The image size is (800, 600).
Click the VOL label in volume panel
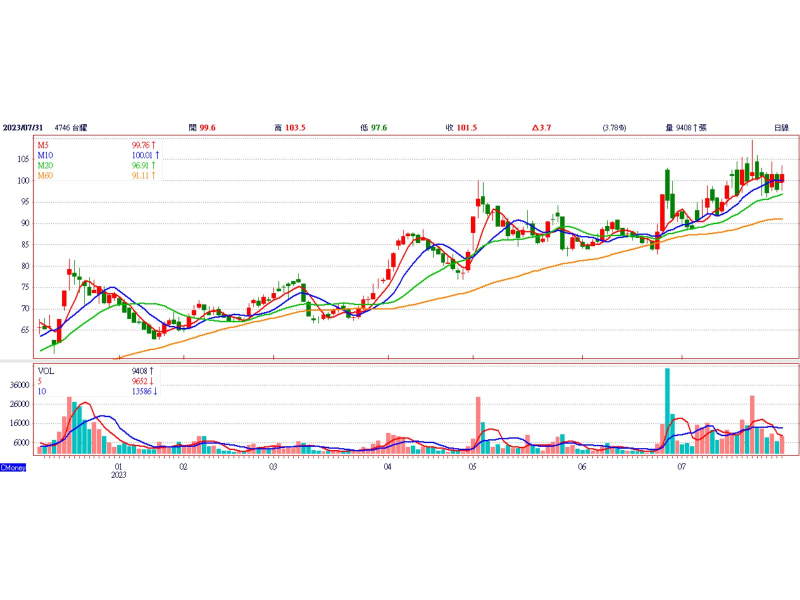[46, 370]
